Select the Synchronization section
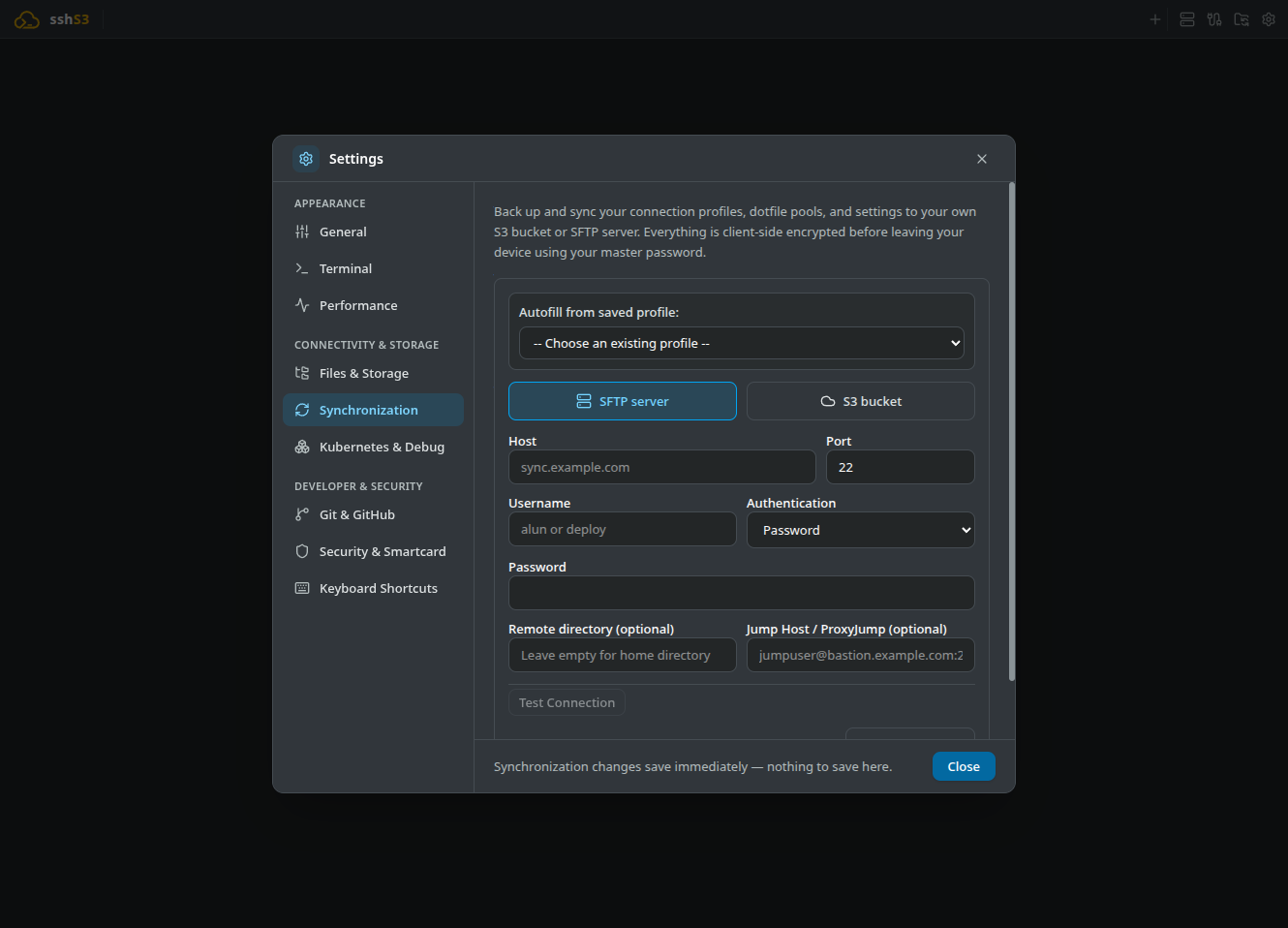Viewport: 1288px width, 928px height. tap(373, 410)
